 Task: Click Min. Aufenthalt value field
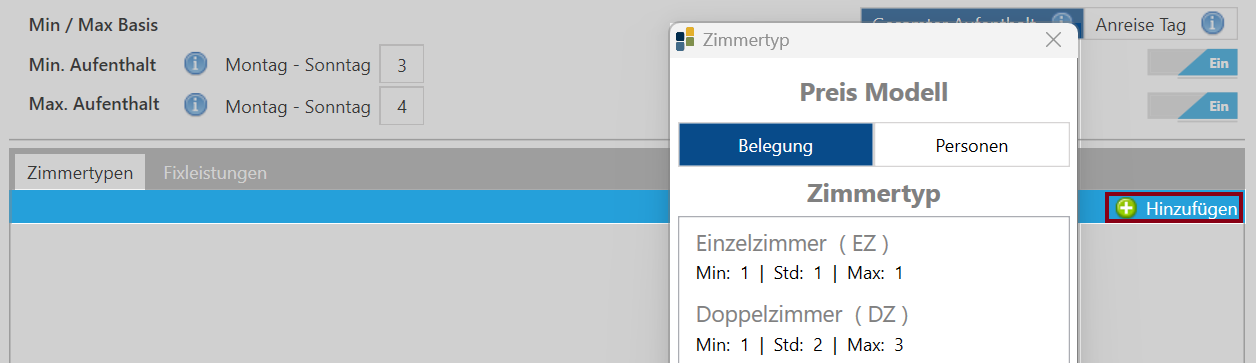401,65
